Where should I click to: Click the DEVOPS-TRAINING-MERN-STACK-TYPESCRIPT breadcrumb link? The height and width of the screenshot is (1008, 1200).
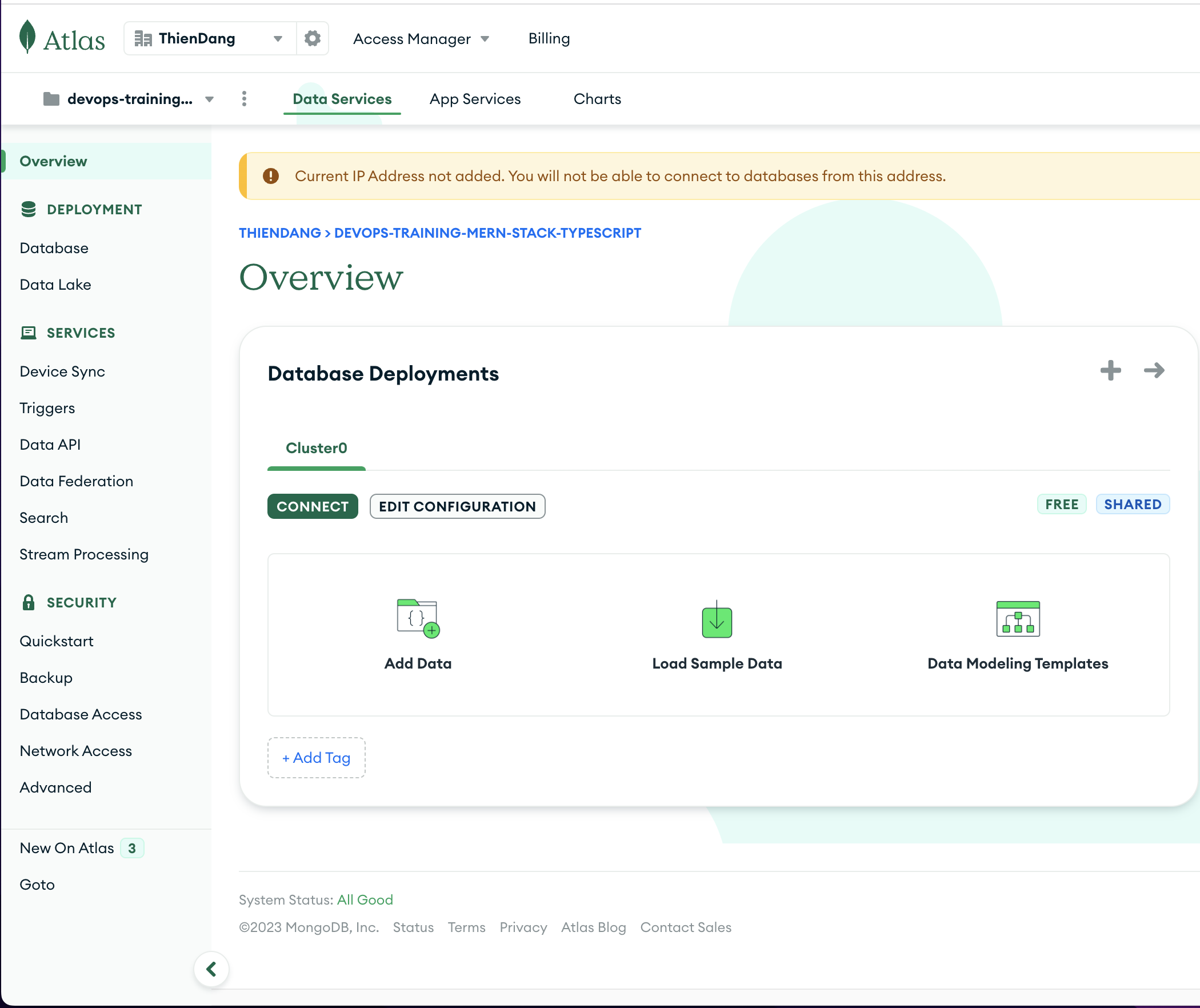pyautogui.click(x=487, y=233)
